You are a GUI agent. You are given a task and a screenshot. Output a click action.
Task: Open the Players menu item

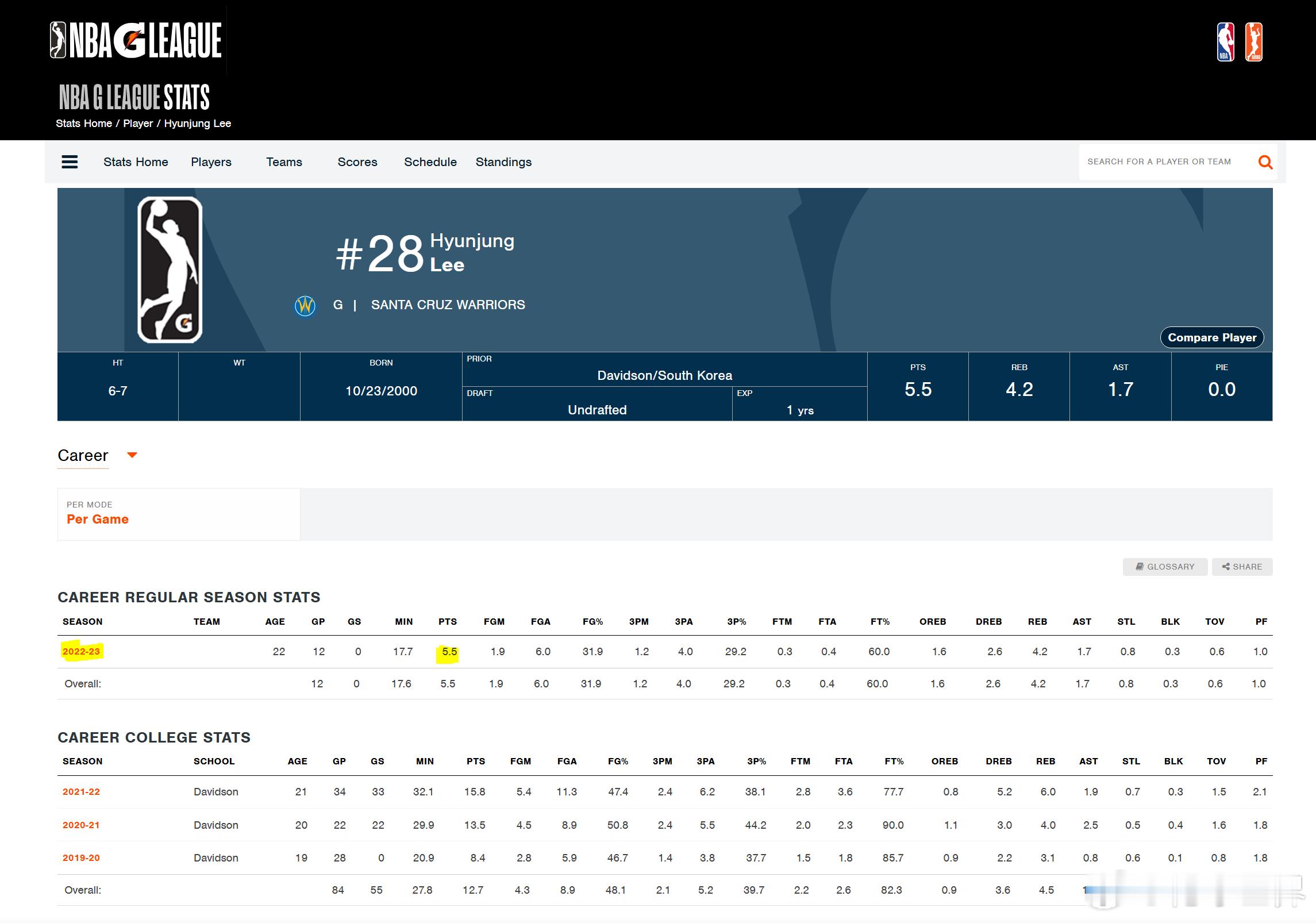point(211,162)
